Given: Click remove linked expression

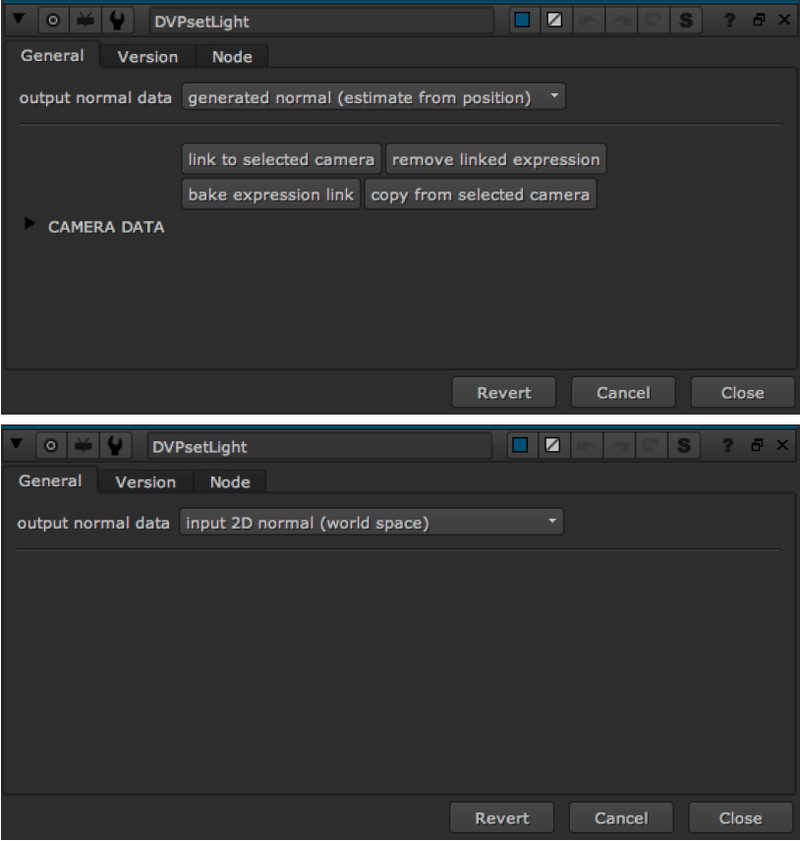Looking at the screenshot, I should click(x=495, y=158).
